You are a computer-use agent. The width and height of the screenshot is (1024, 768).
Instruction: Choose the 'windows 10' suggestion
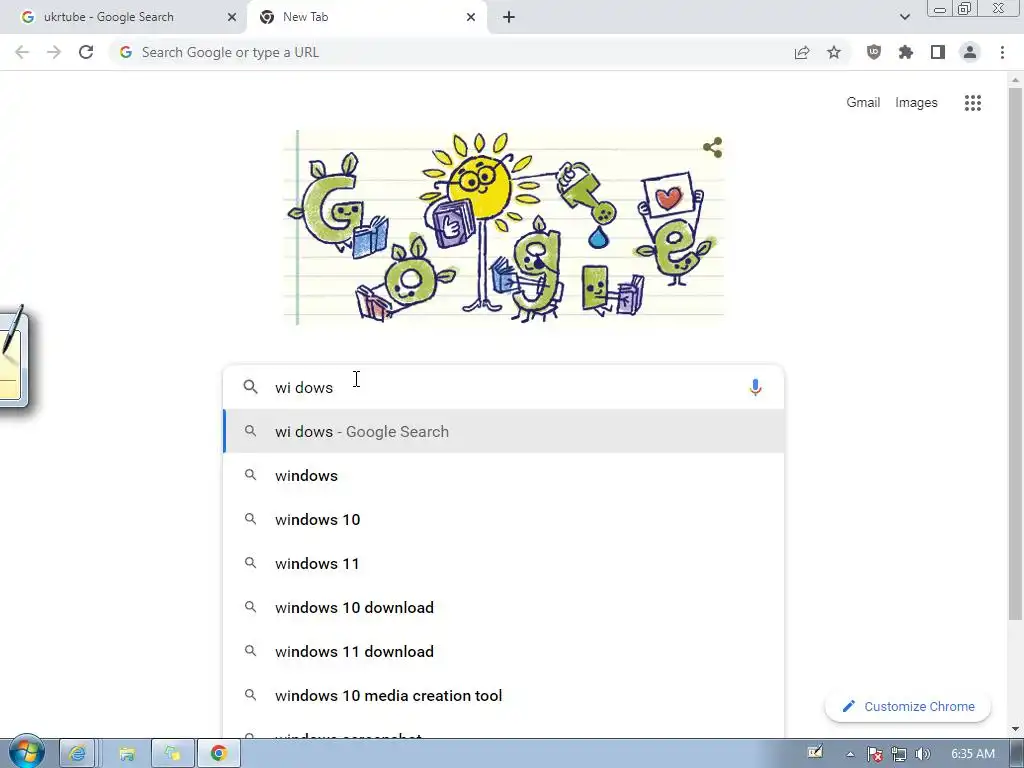tap(504, 519)
